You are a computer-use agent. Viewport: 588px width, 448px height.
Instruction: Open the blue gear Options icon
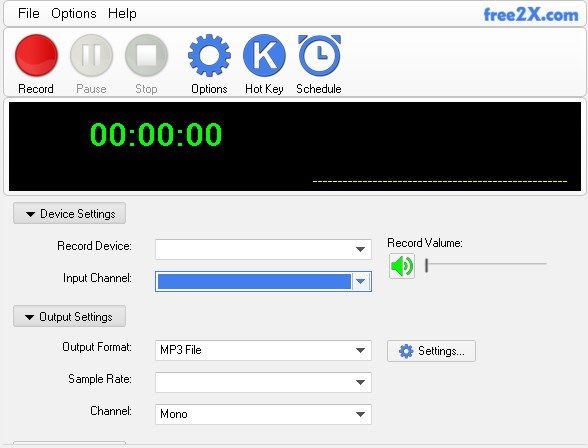click(x=209, y=55)
